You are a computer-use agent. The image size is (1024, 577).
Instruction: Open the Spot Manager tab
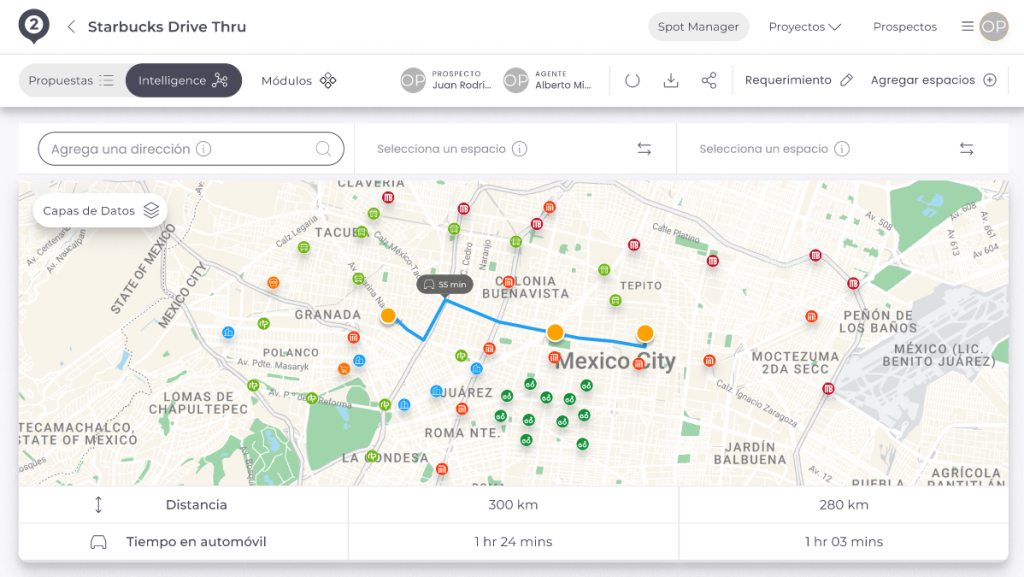pyautogui.click(x=698, y=27)
